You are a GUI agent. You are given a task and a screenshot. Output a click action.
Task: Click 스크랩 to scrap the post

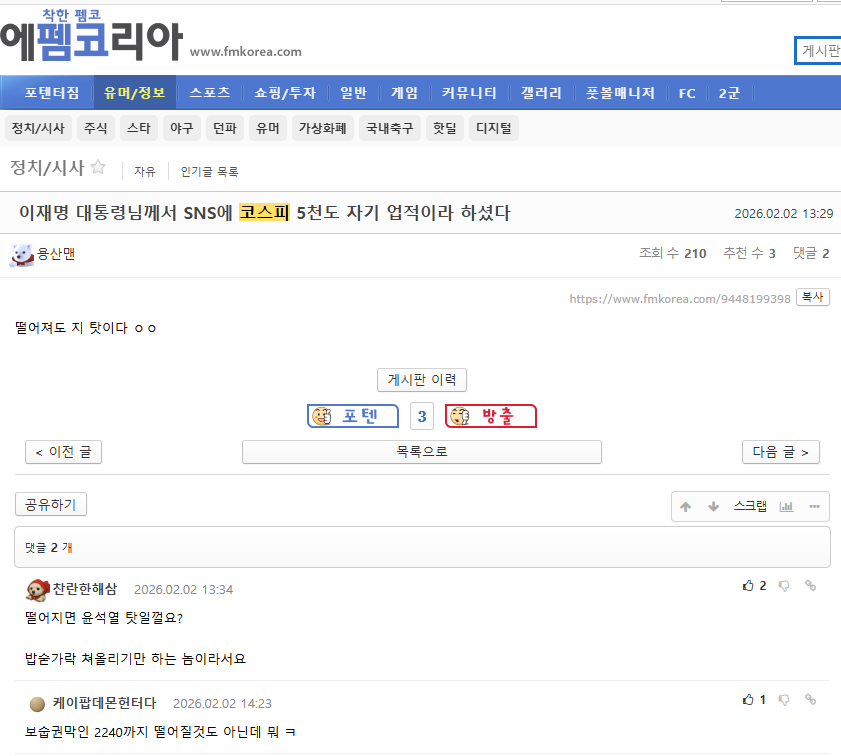(x=750, y=506)
